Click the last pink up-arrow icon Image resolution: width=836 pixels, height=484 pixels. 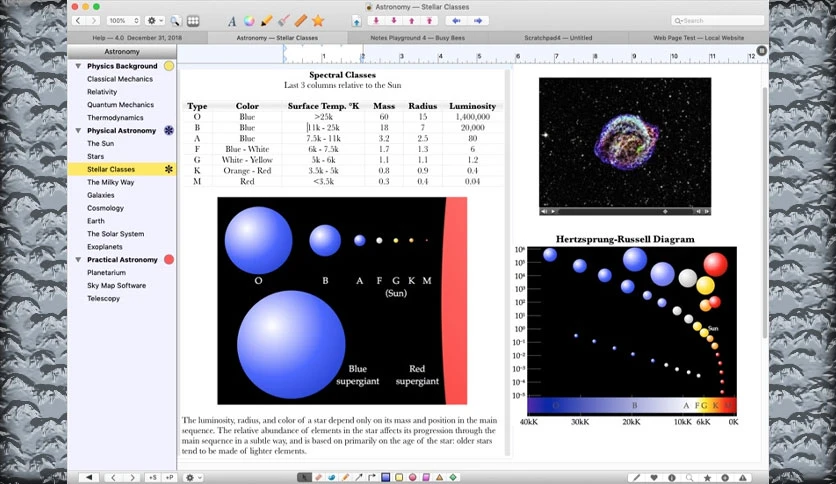[429, 20]
